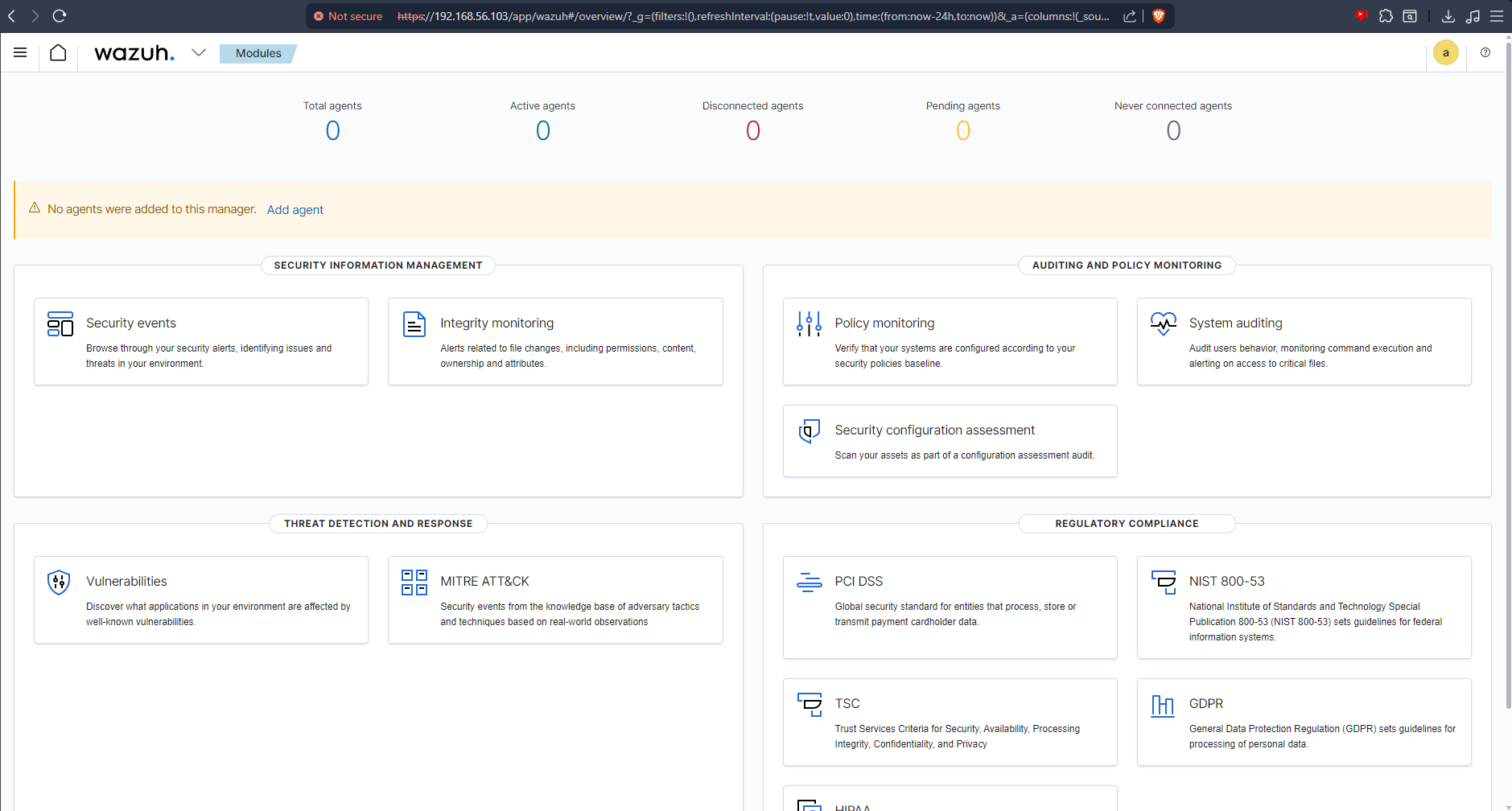
Task: Open the GDPR module title
Action: [1206, 703]
